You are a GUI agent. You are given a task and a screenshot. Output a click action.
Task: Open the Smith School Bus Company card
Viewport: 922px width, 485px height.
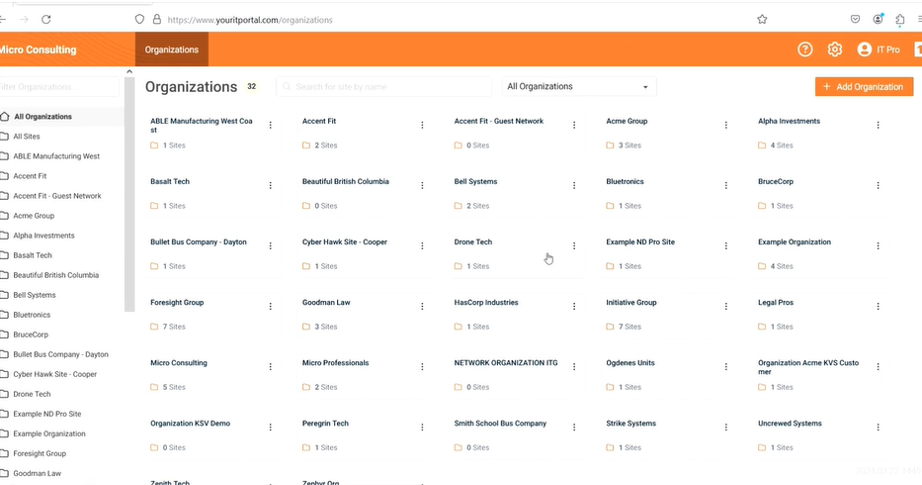[500, 423]
